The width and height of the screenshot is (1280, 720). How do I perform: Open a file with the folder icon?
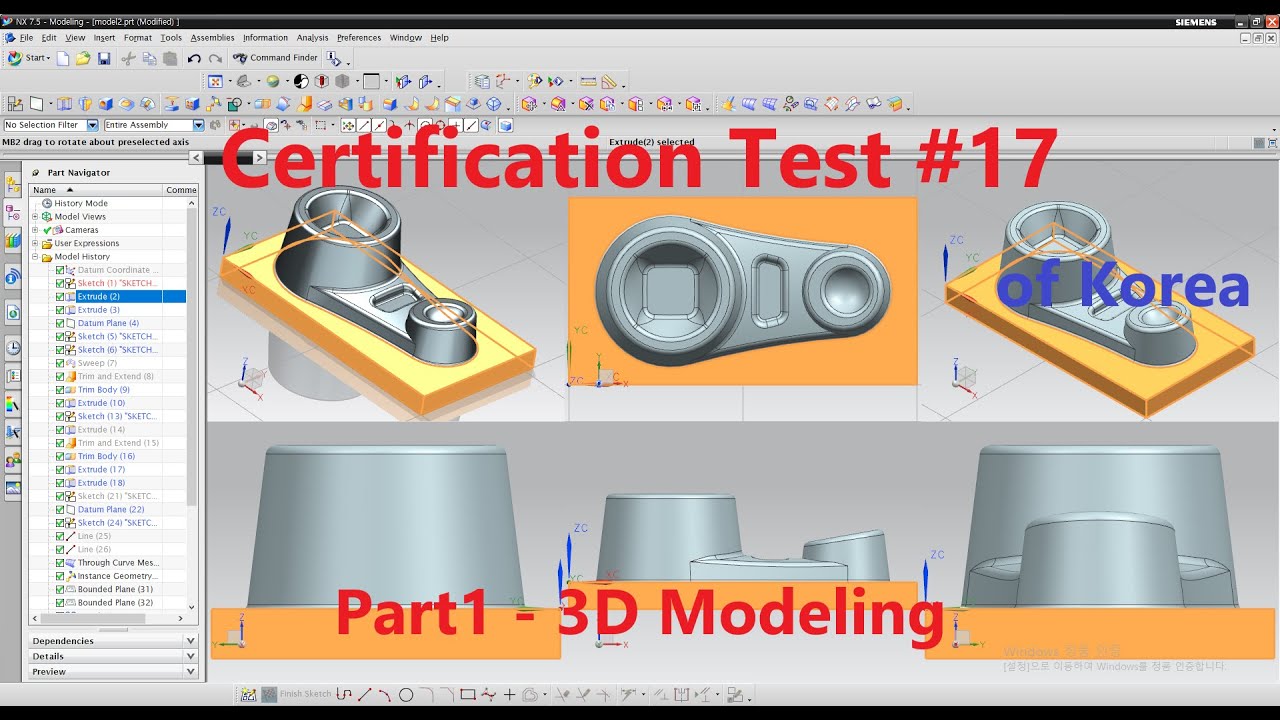83,58
